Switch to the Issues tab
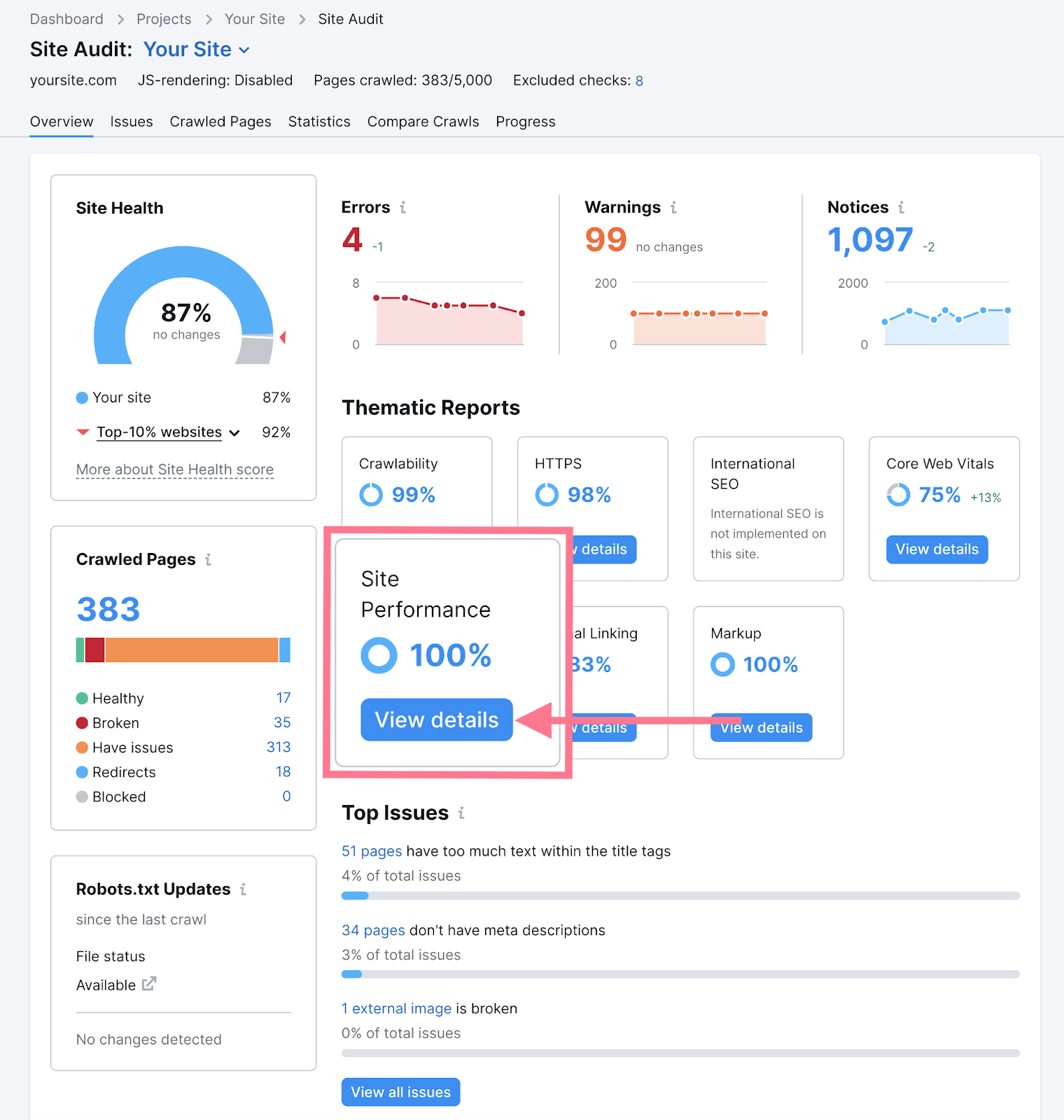The height and width of the screenshot is (1120, 1064). [x=132, y=122]
